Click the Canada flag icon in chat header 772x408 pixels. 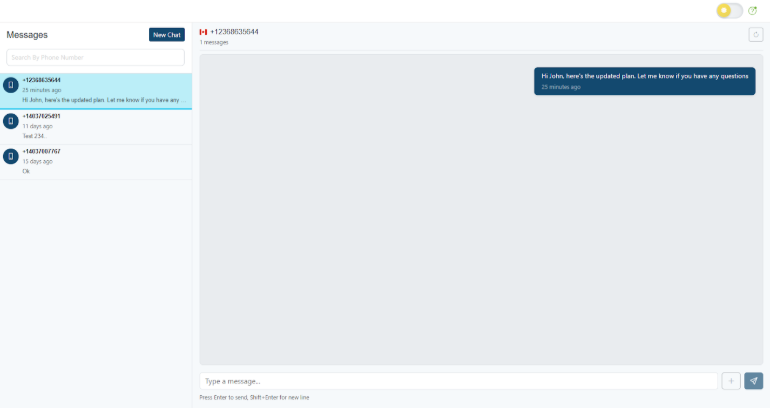203,32
